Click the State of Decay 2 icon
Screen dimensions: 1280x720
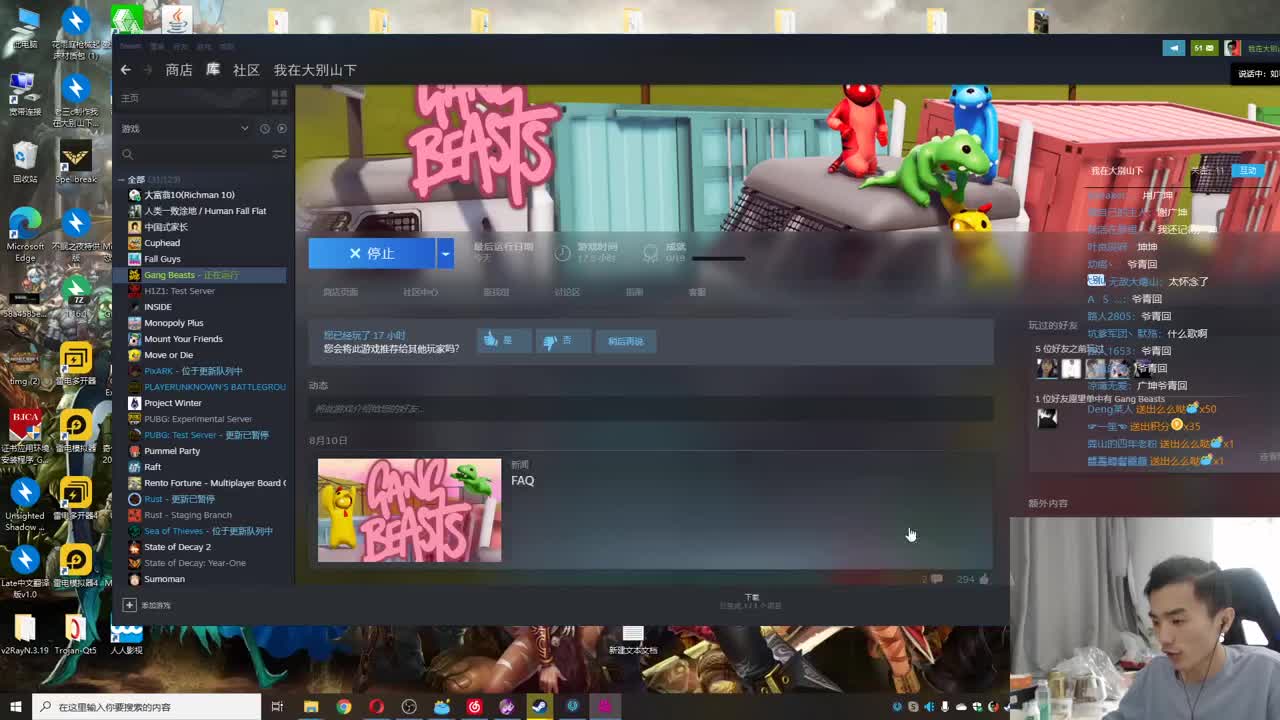click(x=135, y=547)
